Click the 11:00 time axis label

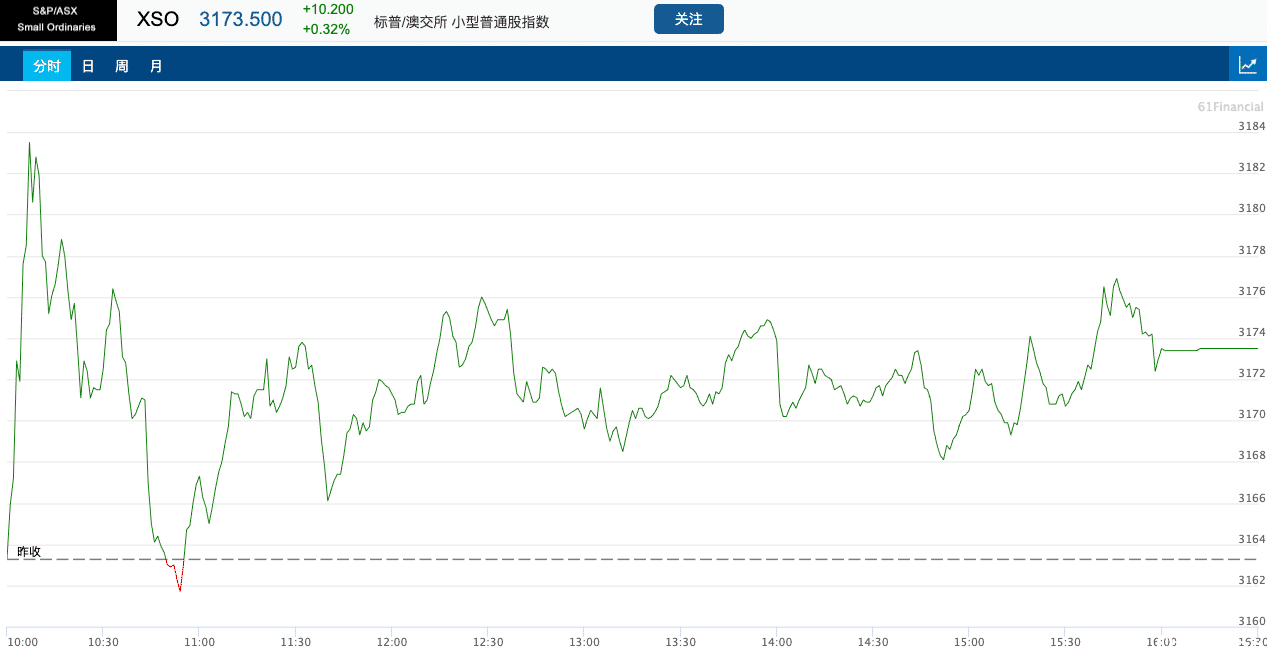click(199, 642)
